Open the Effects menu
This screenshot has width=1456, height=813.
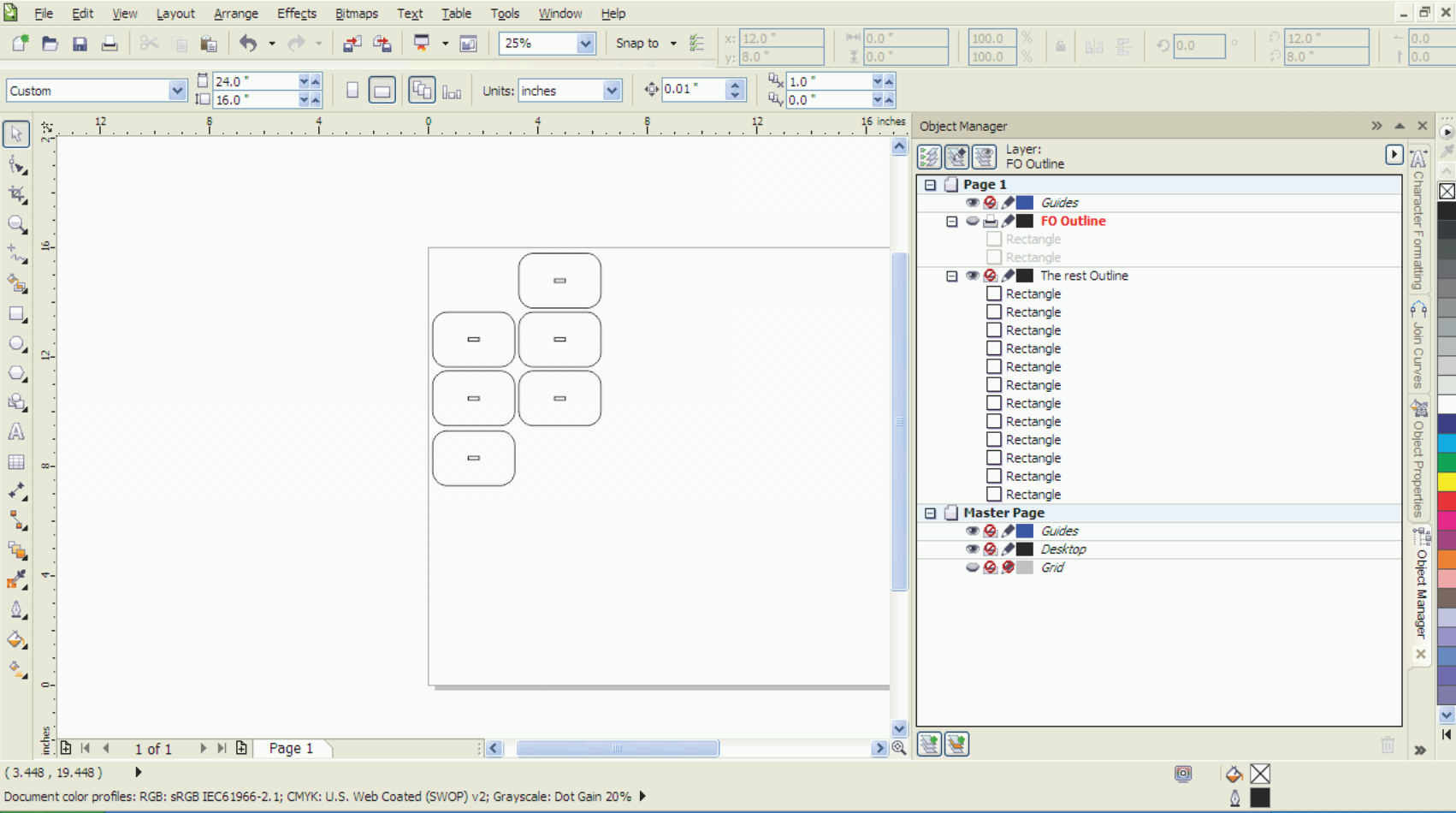point(297,14)
